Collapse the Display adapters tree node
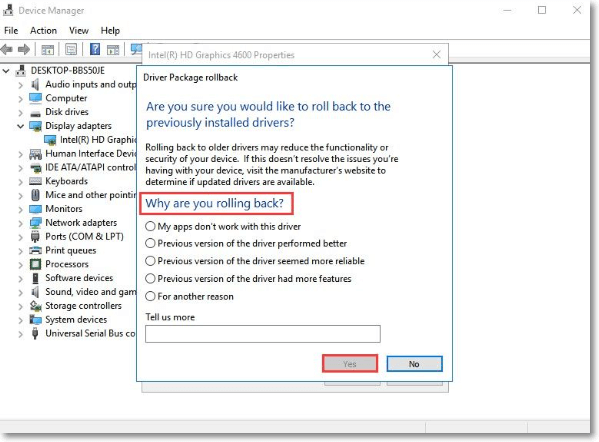Screen dimensions: 599x442 point(21,126)
